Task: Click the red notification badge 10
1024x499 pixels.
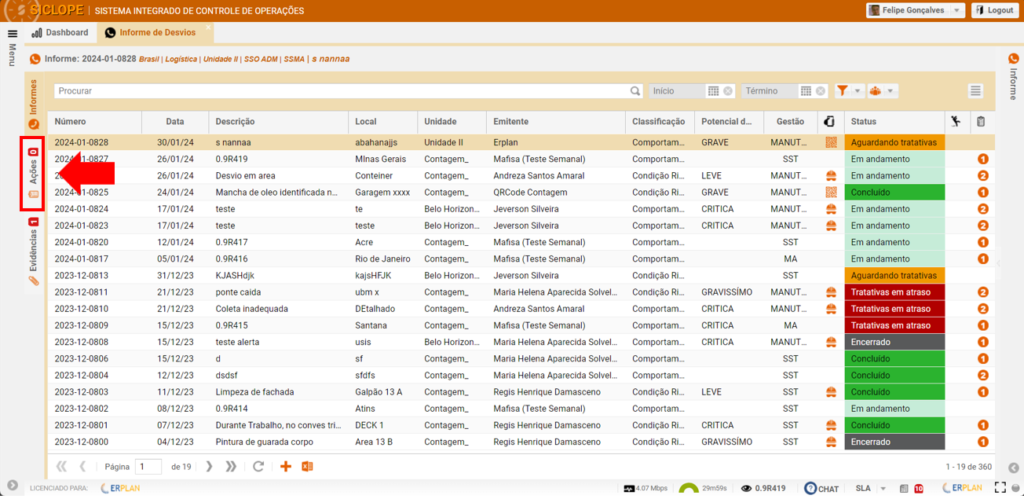Action: 919,488
